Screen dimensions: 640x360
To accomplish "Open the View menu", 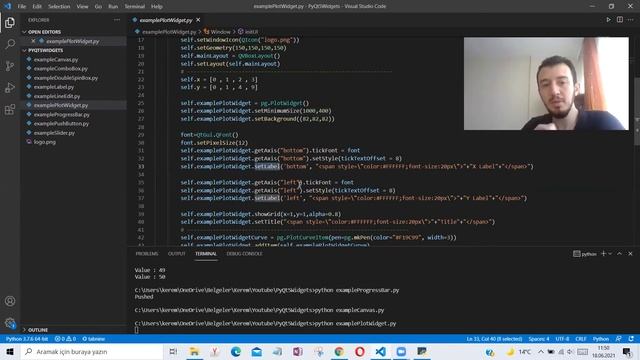I will click(82, 7).
